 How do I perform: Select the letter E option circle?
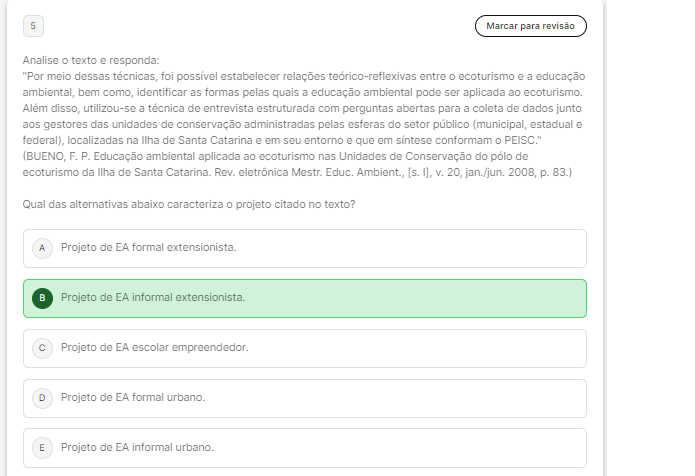42,447
